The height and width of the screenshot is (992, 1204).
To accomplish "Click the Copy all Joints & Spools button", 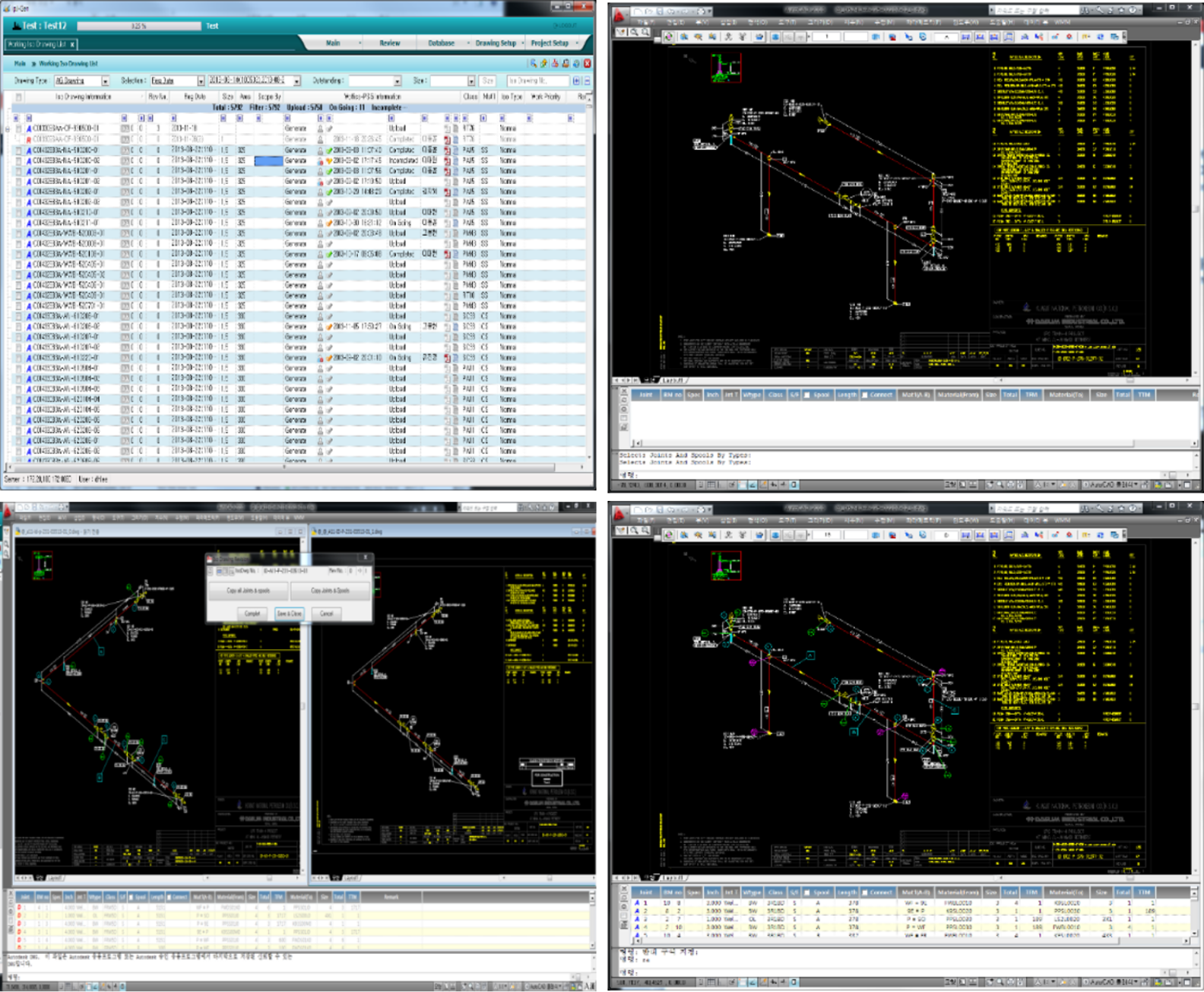I will pos(249,591).
